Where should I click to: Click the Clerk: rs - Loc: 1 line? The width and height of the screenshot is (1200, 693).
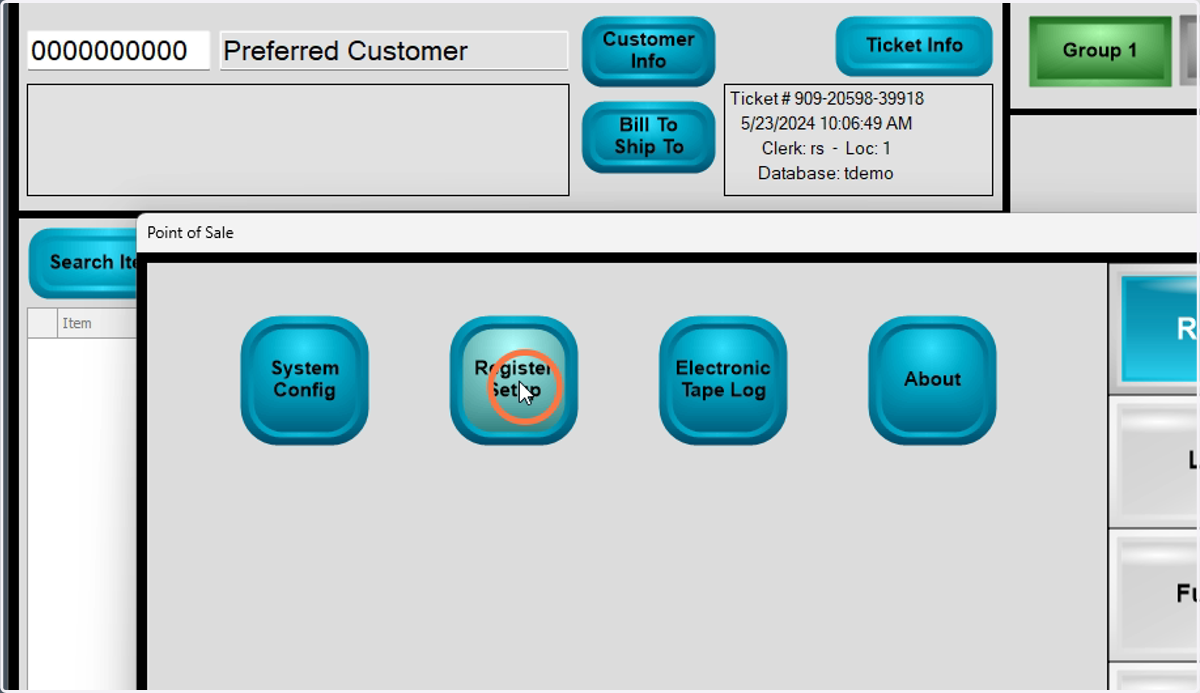point(826,149)
